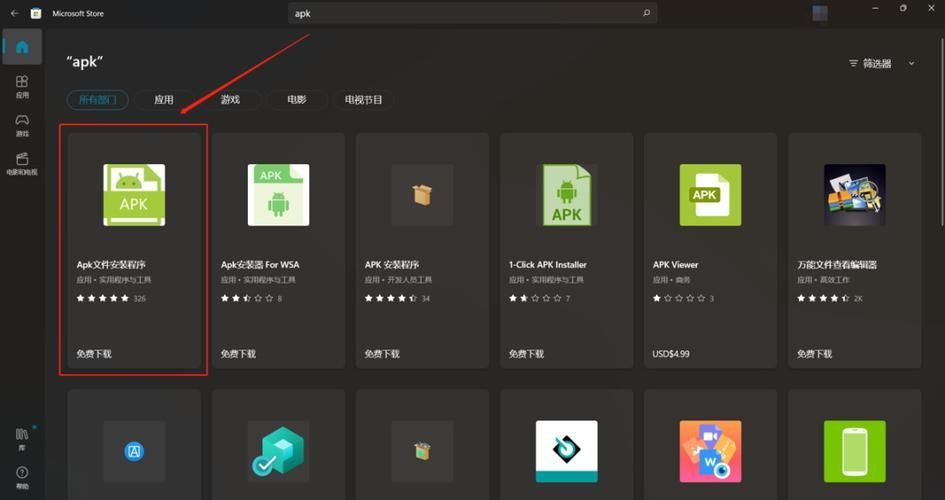Screen dimensions: 945x500
Task: Select the 游戏 filter tab
Action: tap(230, 99)
